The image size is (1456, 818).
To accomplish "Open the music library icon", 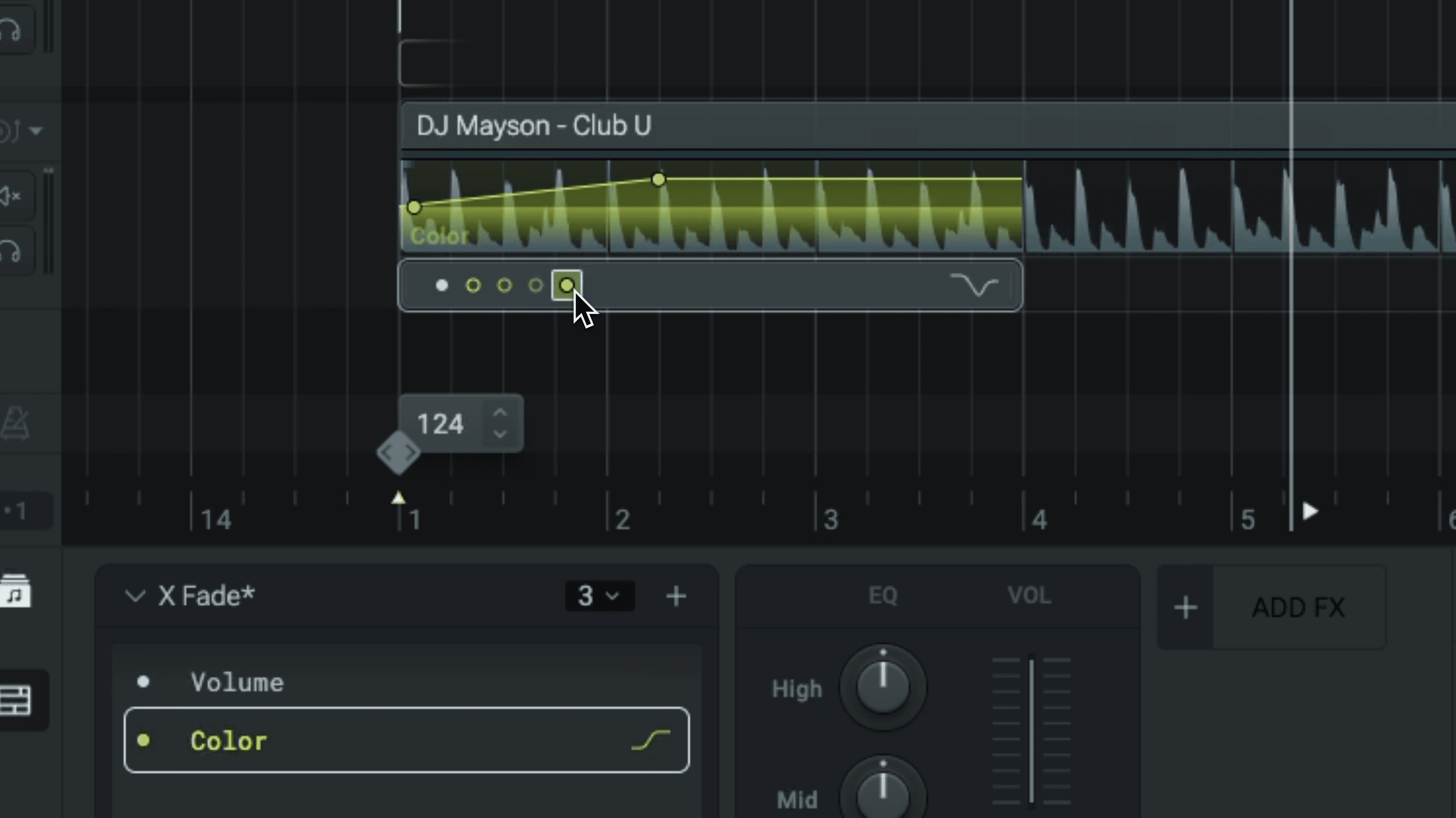I will 15,591.
